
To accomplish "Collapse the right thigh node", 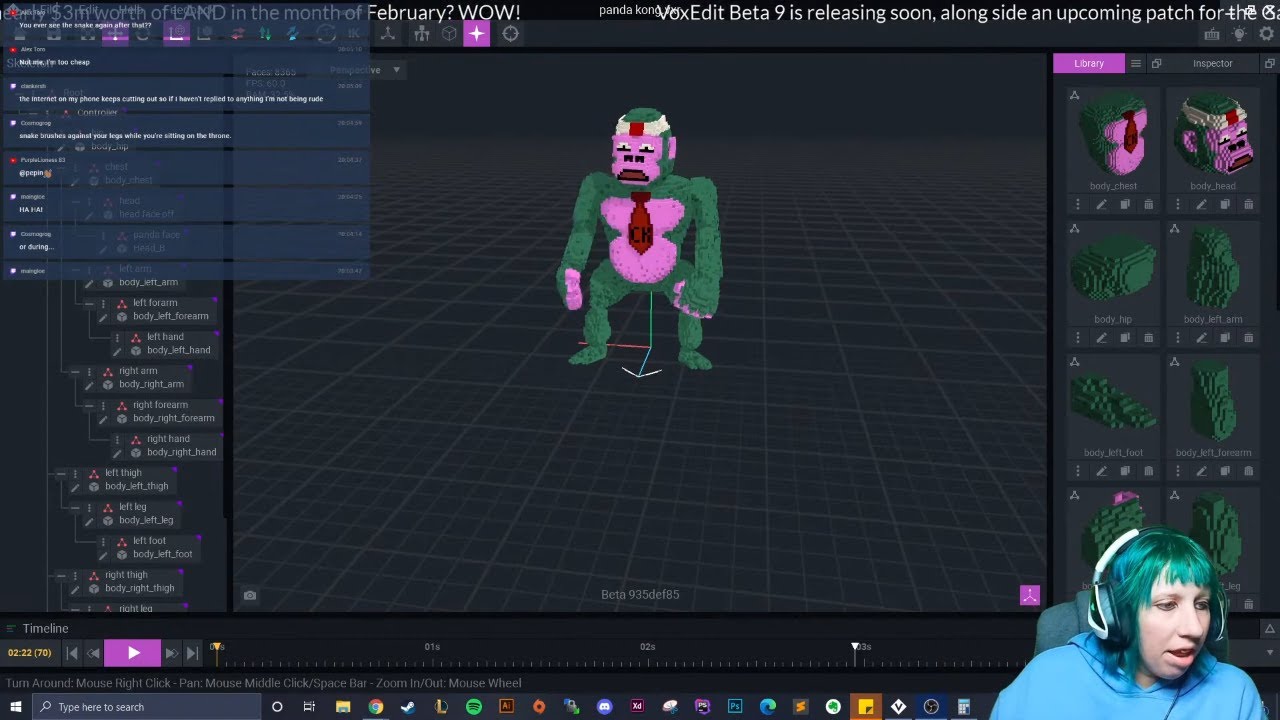I will (x=61, y=575).
